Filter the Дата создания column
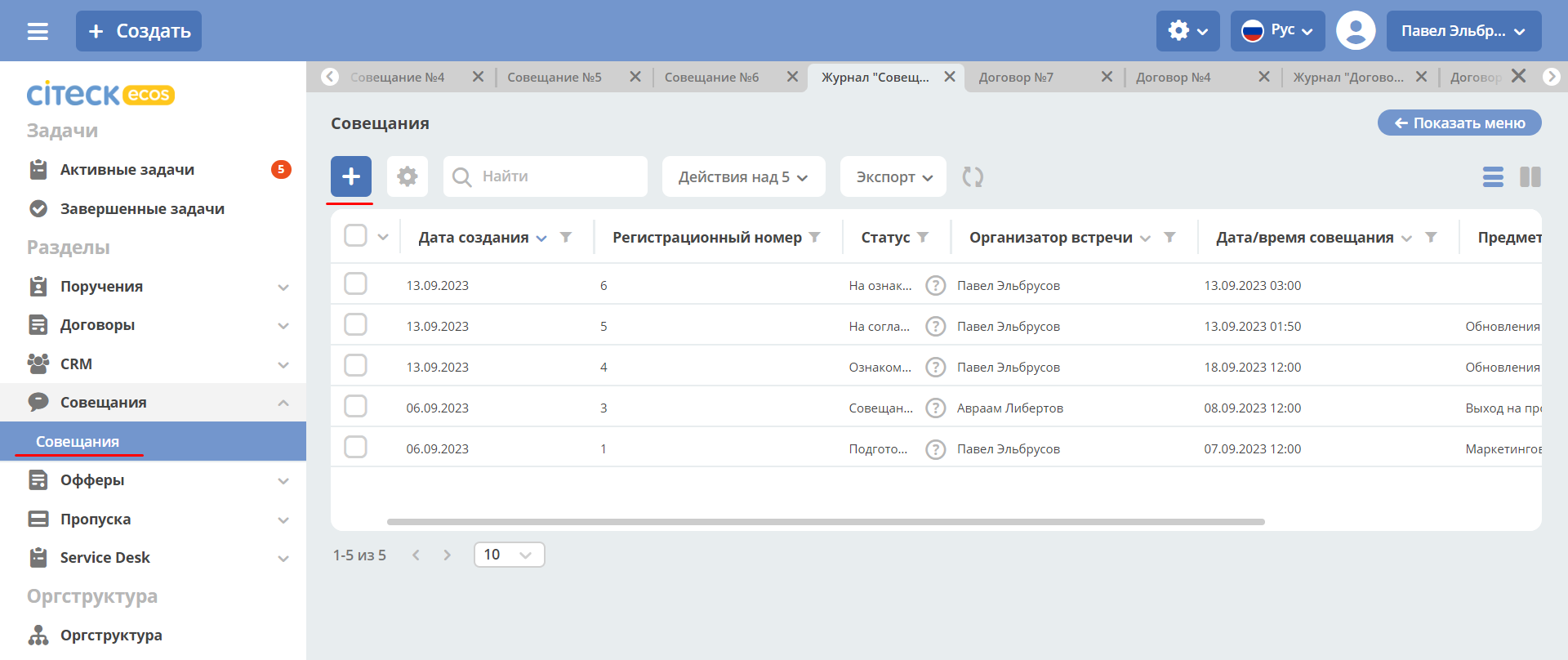Viewport: 1568px width, 660px height. click(x=565, y=237)
